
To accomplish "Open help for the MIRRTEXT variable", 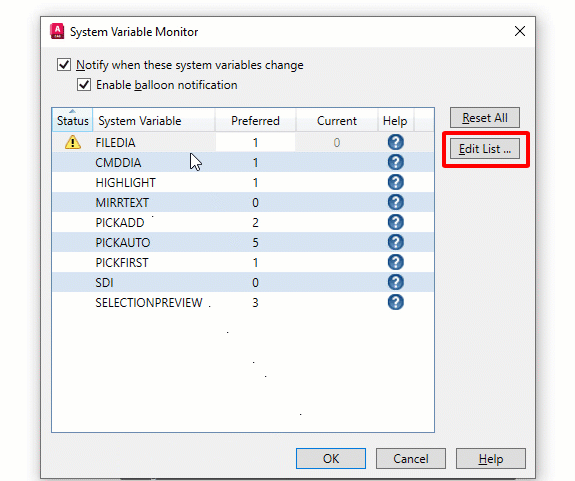I will [396, 202].
